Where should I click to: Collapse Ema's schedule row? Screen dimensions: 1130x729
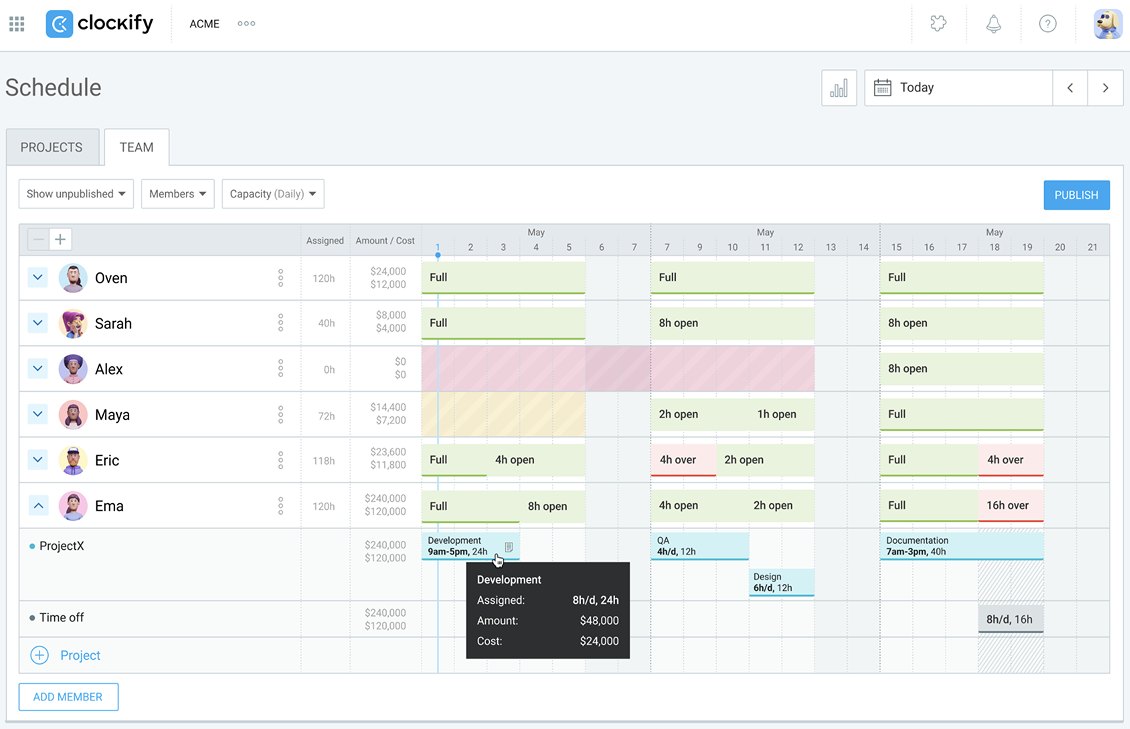[x=37, y=505]
